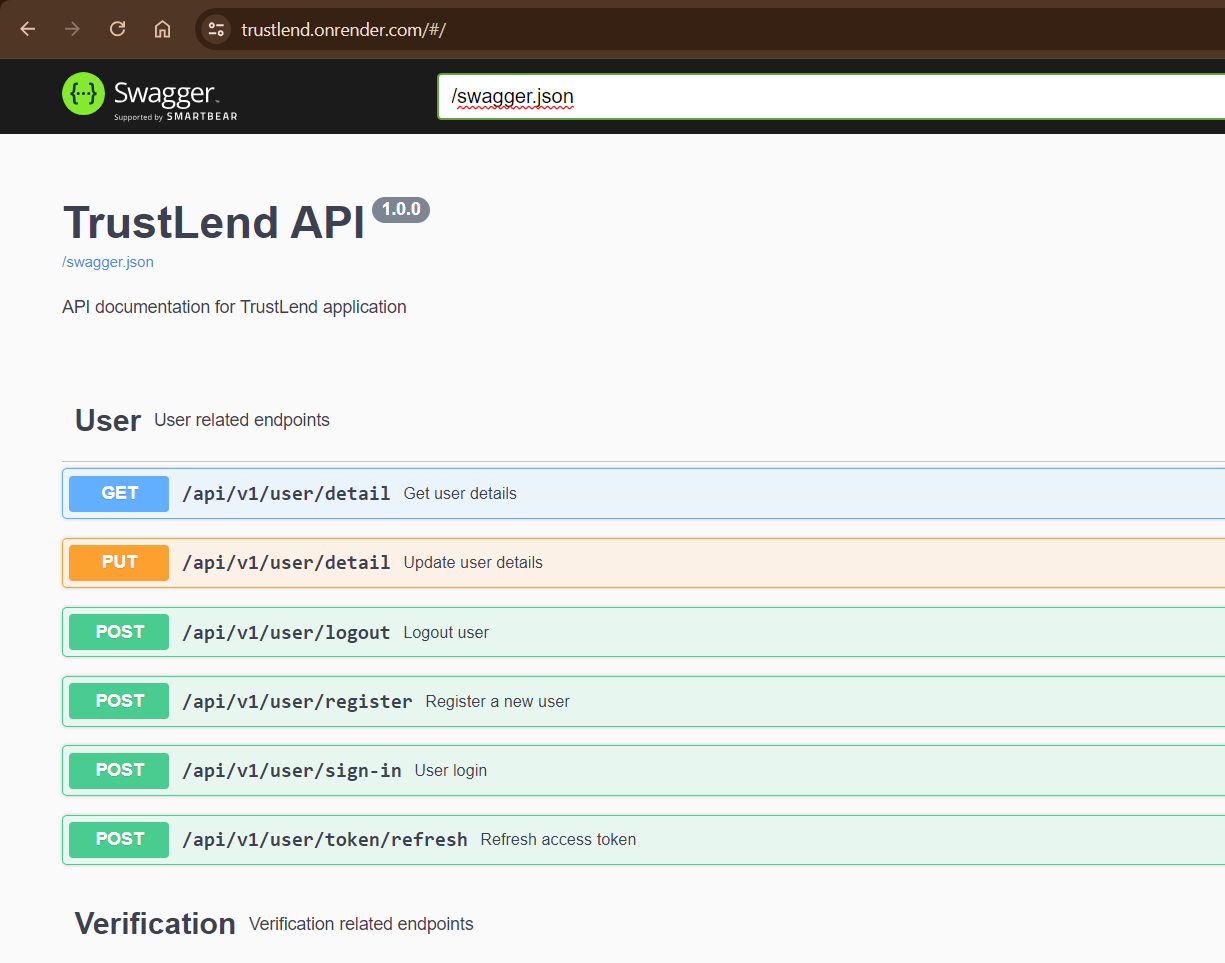This screenshot has width=1225, height=963.
Task: Go back using browser back arrow
Action: 28,29
